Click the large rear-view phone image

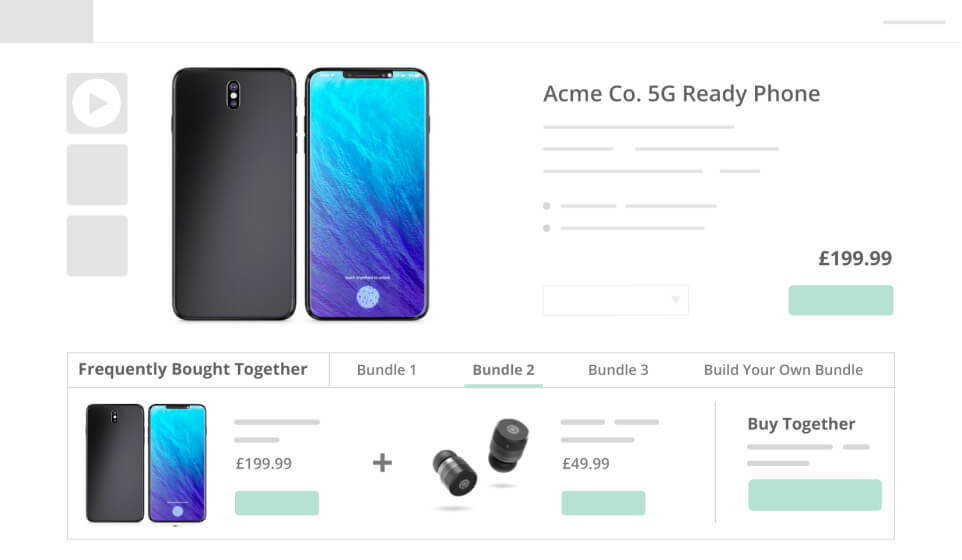tap(234, 194)
